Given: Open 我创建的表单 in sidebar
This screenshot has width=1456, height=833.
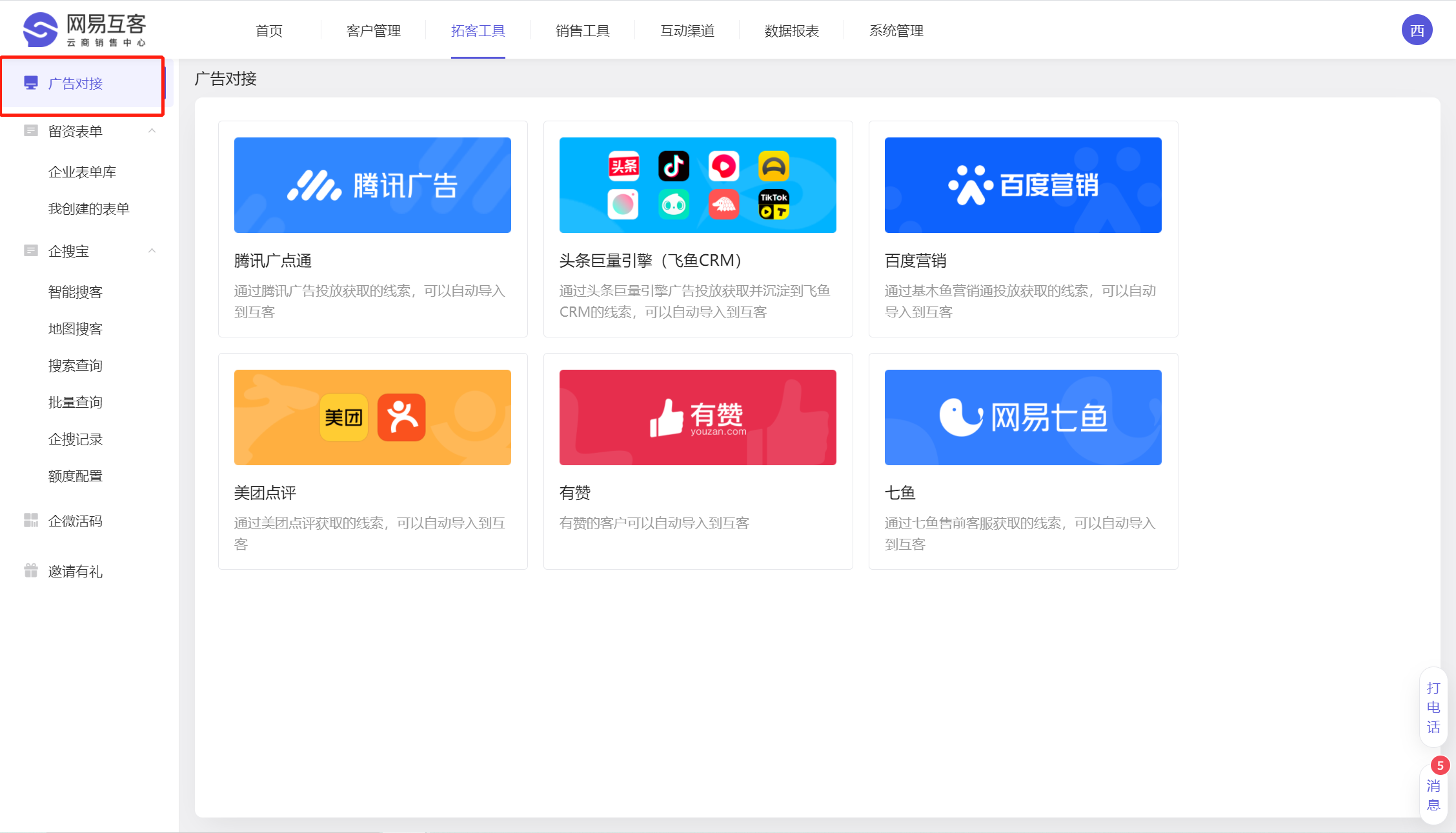Looking at the screenshot, I should 89,209.
